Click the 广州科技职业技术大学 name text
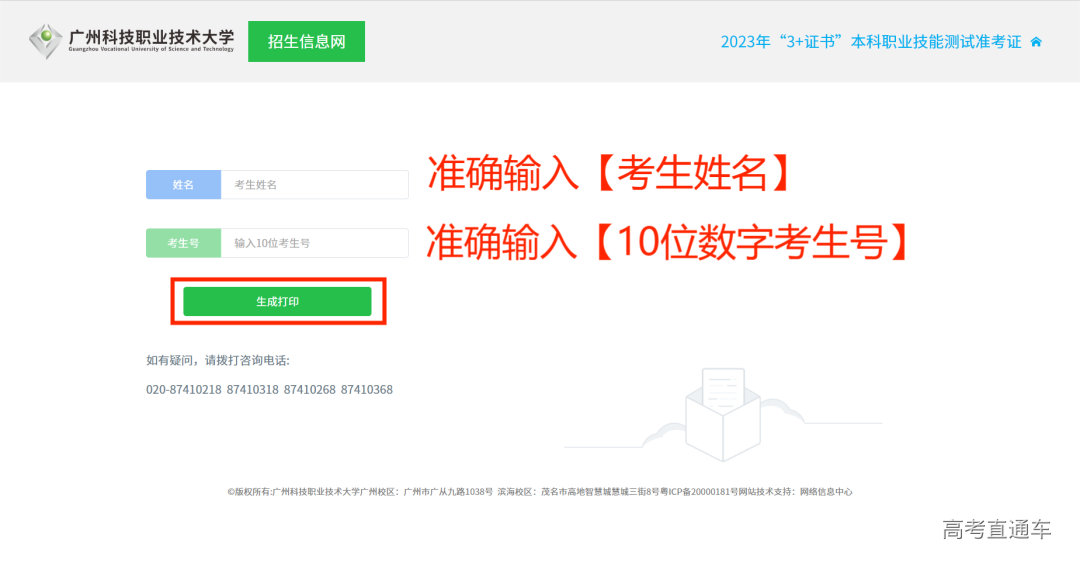The width and height of the screenshot is (1080, 569). [151, 38]
